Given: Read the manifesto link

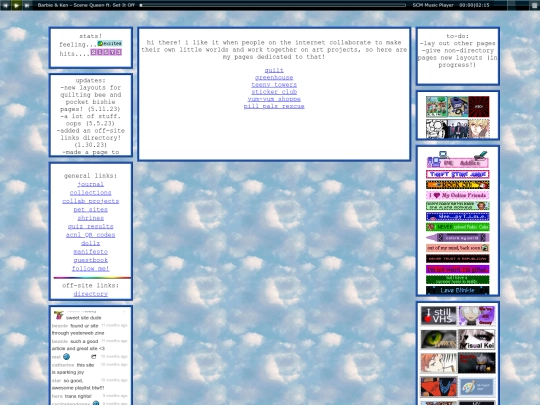Looking at the screenshot, I should point(91,252).
